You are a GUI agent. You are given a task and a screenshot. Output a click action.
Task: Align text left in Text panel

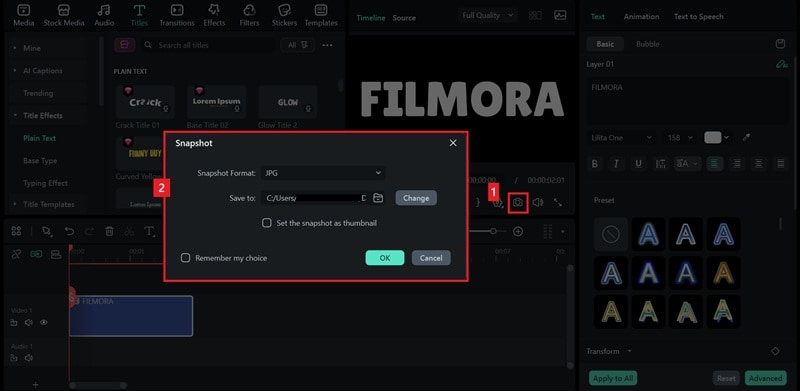(x=715, y=164)
